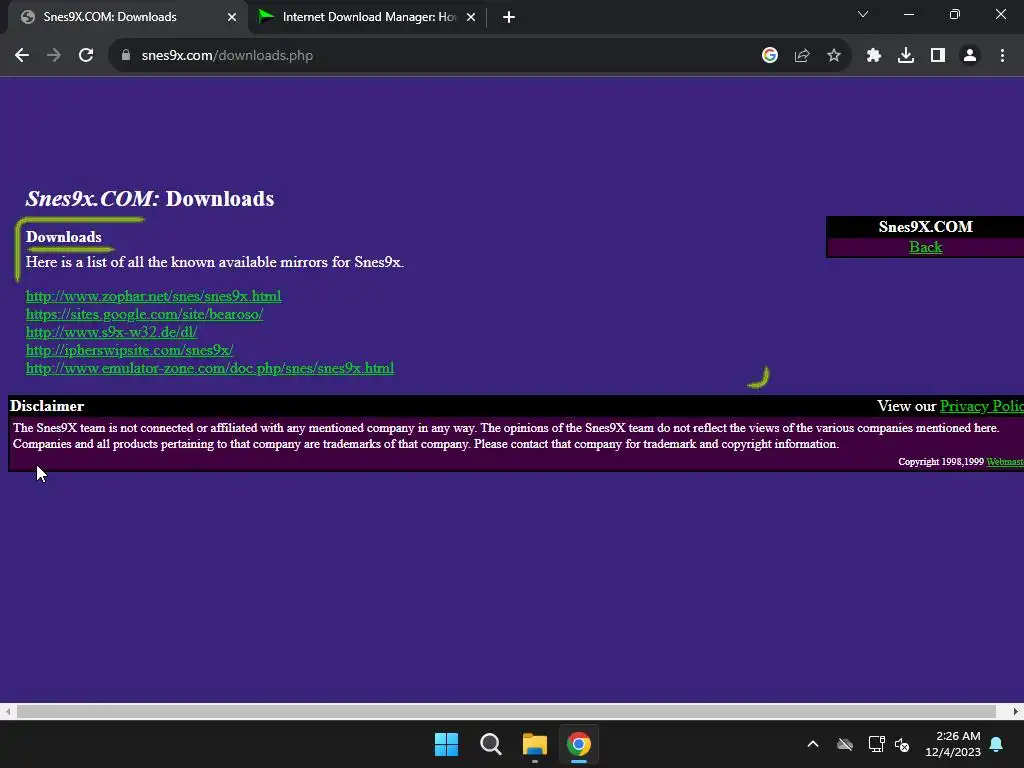
Task: Expand the tab search chevron
Action: click(863, 14)
